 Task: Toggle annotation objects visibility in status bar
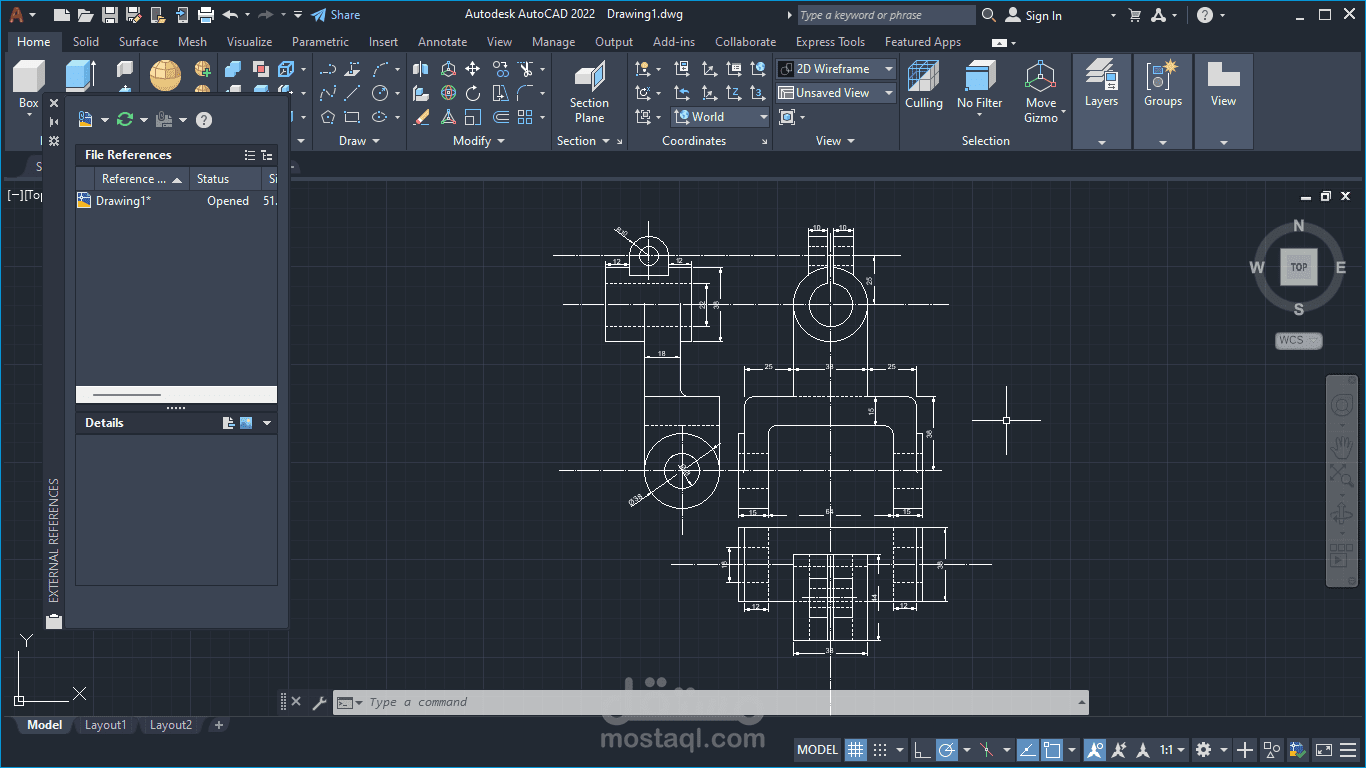[x=1095, y=750]
